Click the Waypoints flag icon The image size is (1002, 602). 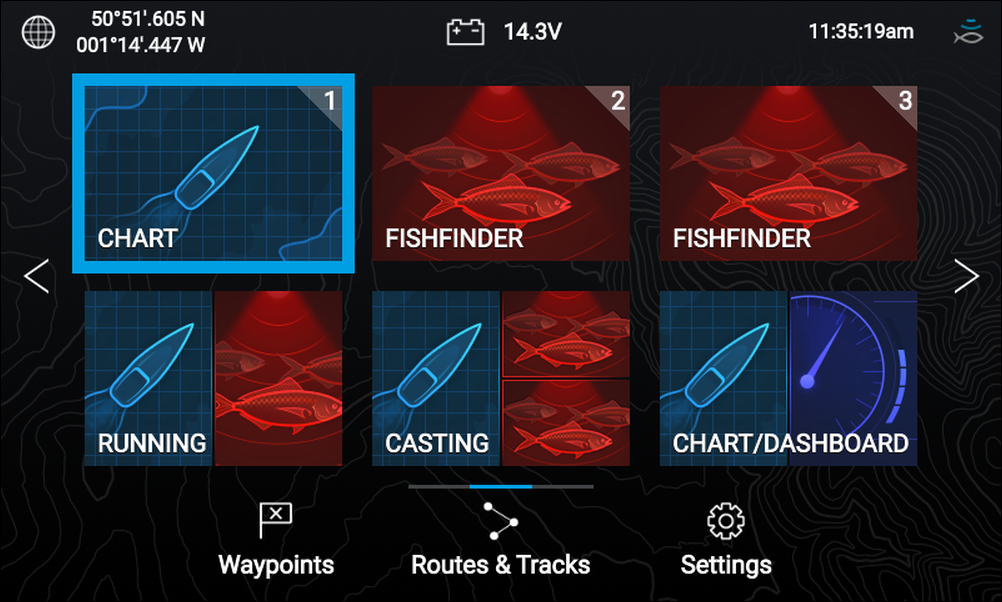(x=275, y=520)
